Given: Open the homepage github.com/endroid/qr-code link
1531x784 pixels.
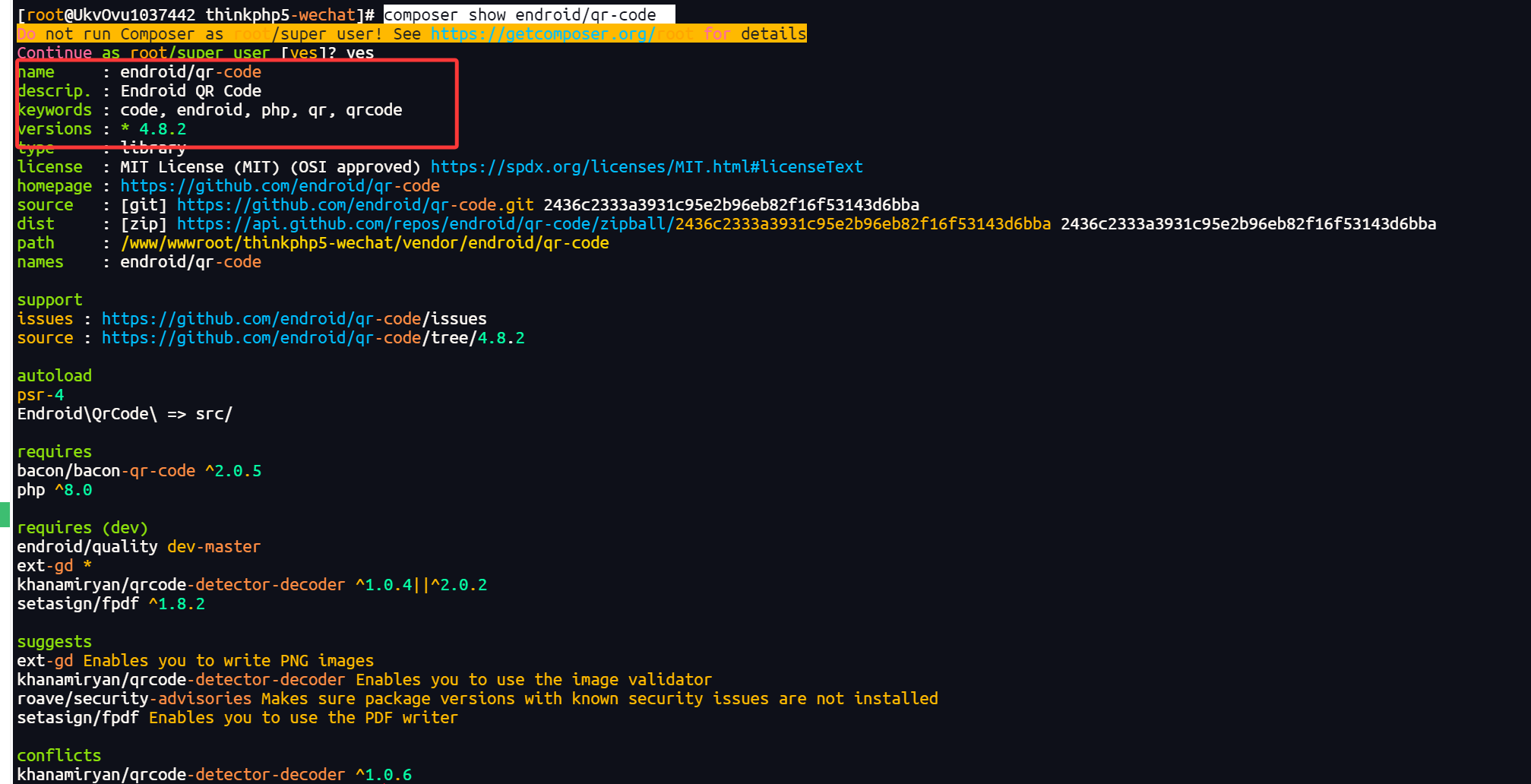Looking at the screenshot, I should 280,186.
